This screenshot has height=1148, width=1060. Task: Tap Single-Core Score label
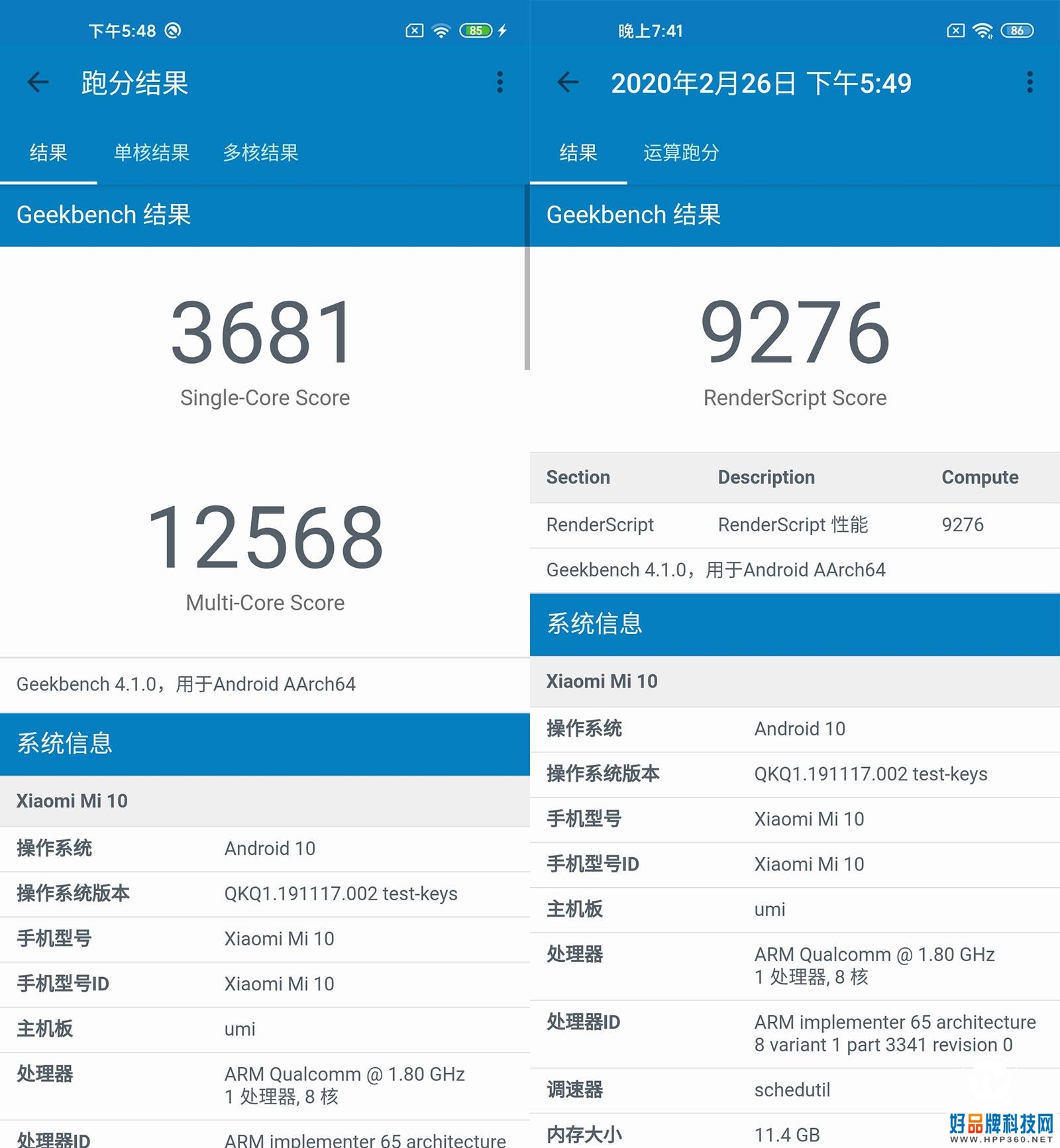click(x=265, y=397)
